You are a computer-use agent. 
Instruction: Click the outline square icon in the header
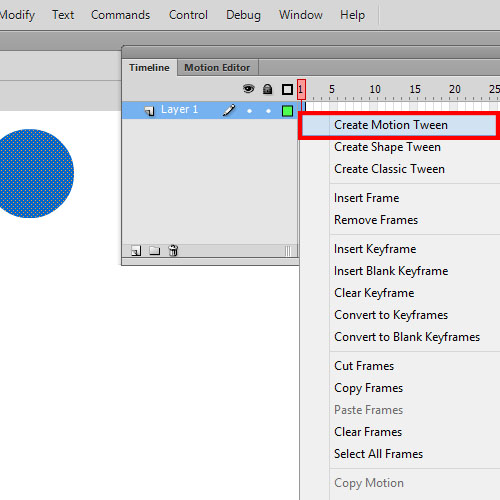287,89
